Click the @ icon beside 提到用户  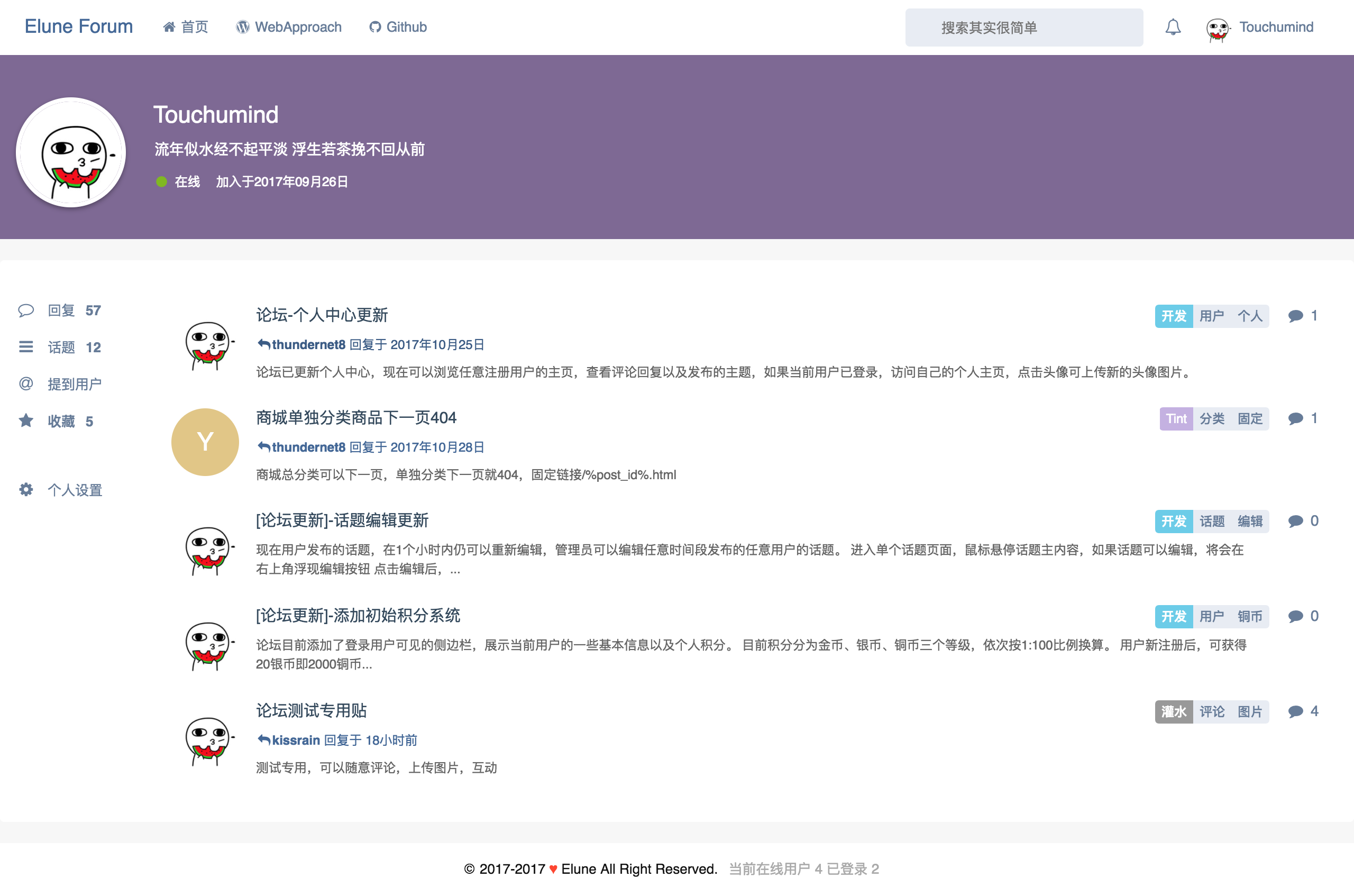[x=26, y=383]
